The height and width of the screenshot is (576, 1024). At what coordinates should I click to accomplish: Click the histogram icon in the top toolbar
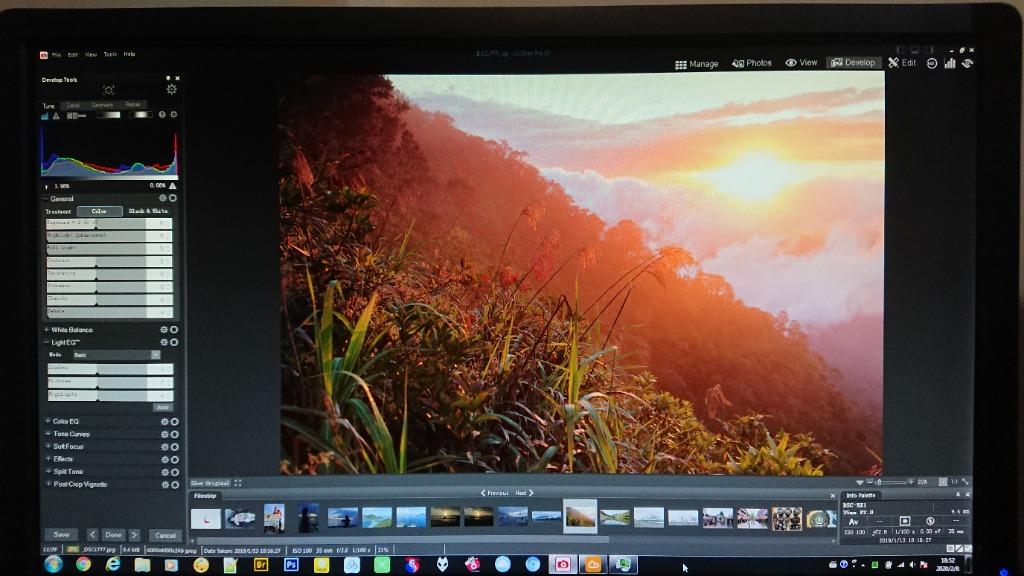click(950, 63)
